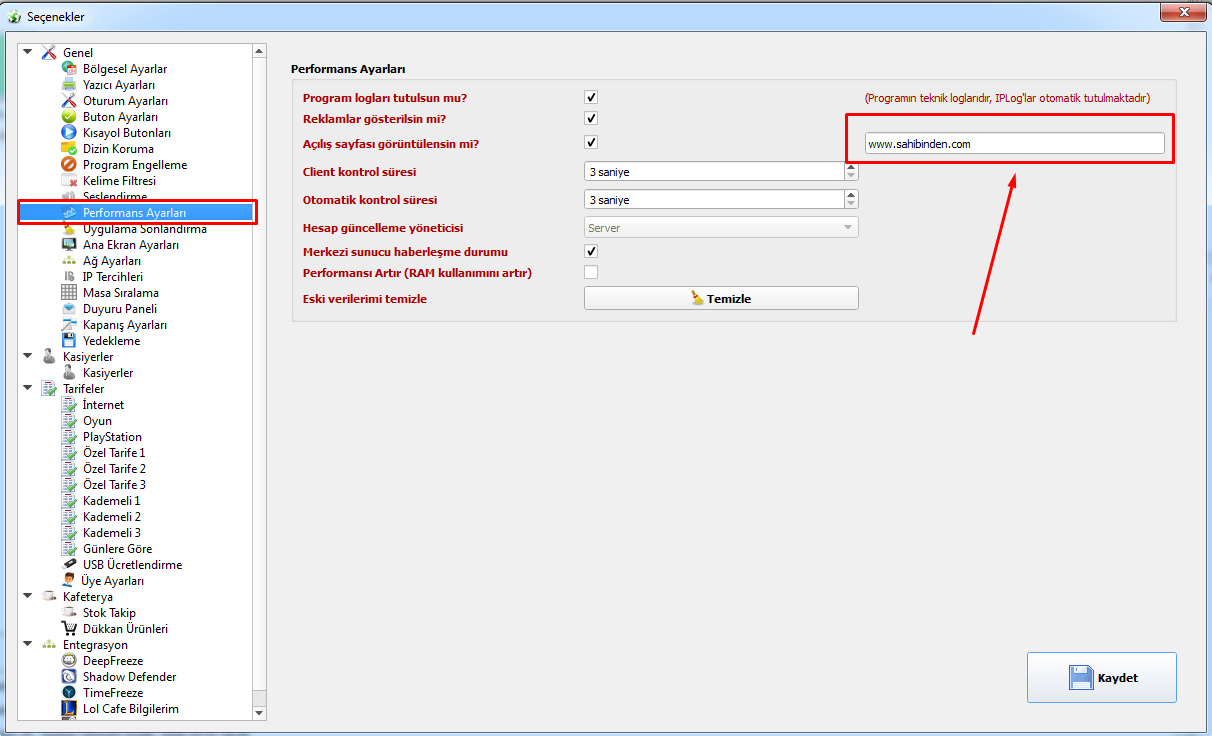Select Özel Tarife 1

(x=114, y=453)
